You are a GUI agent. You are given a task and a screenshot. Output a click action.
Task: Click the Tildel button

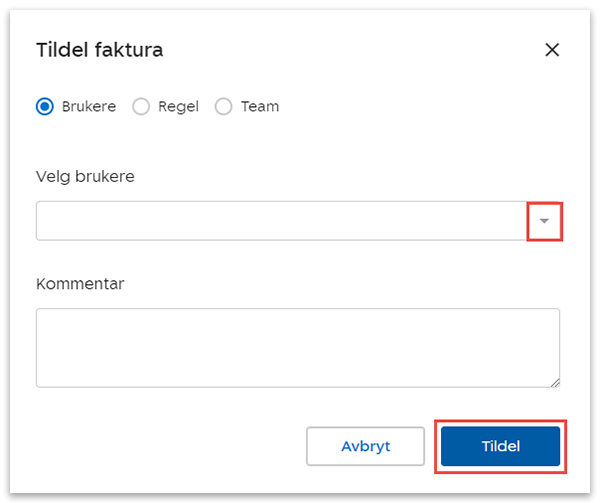coord(500,446)
